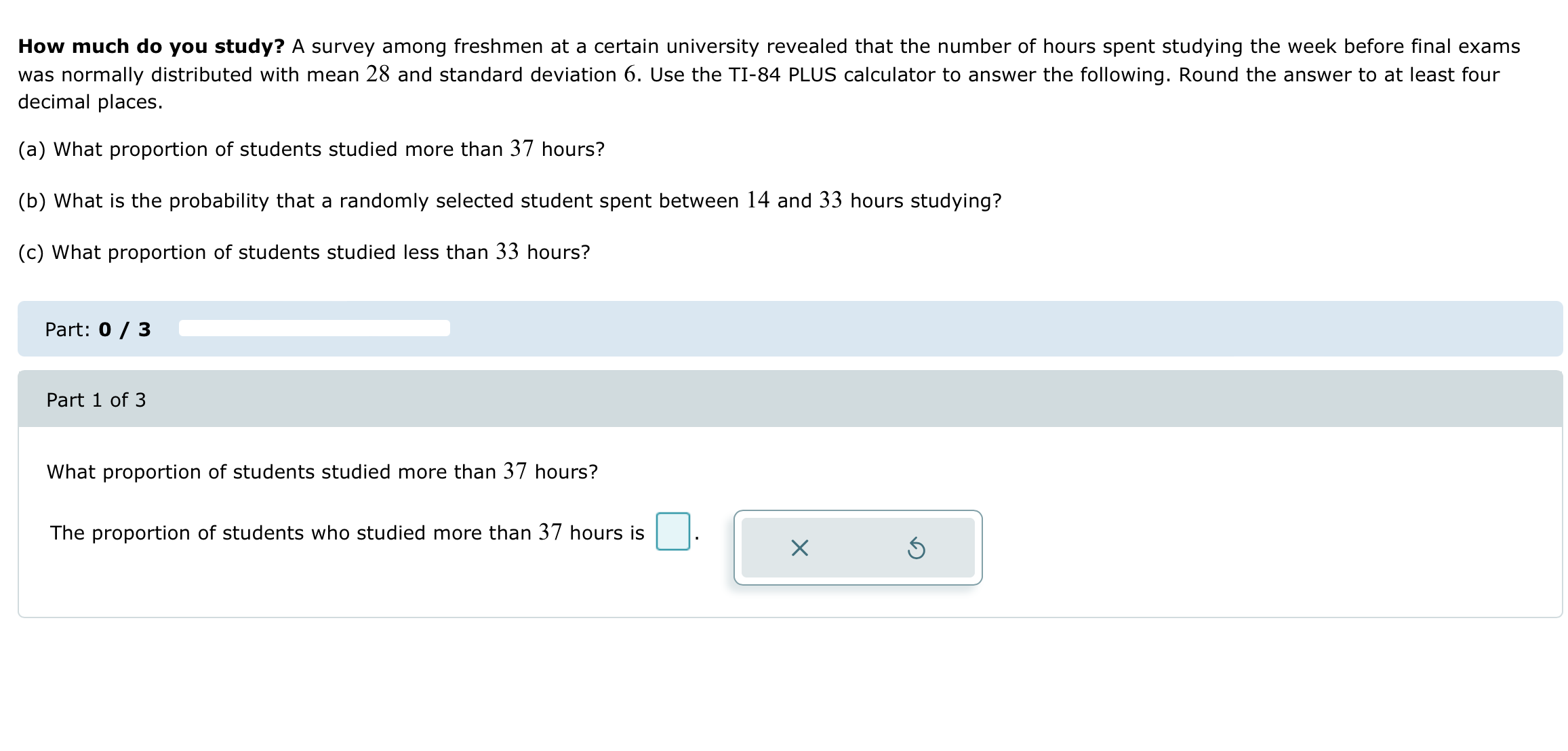This screenshot has width=1568, height=751.
Task: Click the circular undo reset icon
Action: [916, 548]
